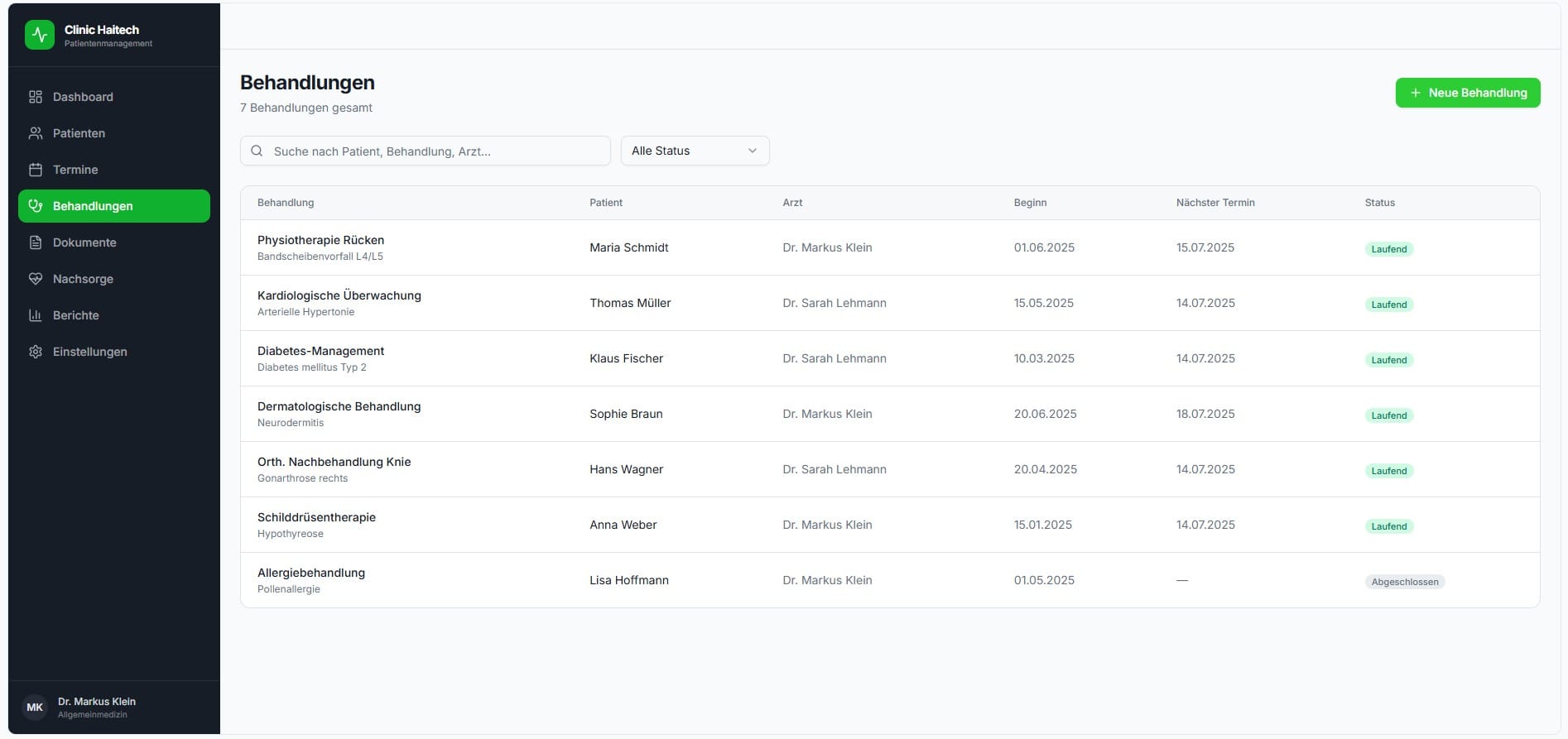Click the Arzt column header

coord(792,203)
